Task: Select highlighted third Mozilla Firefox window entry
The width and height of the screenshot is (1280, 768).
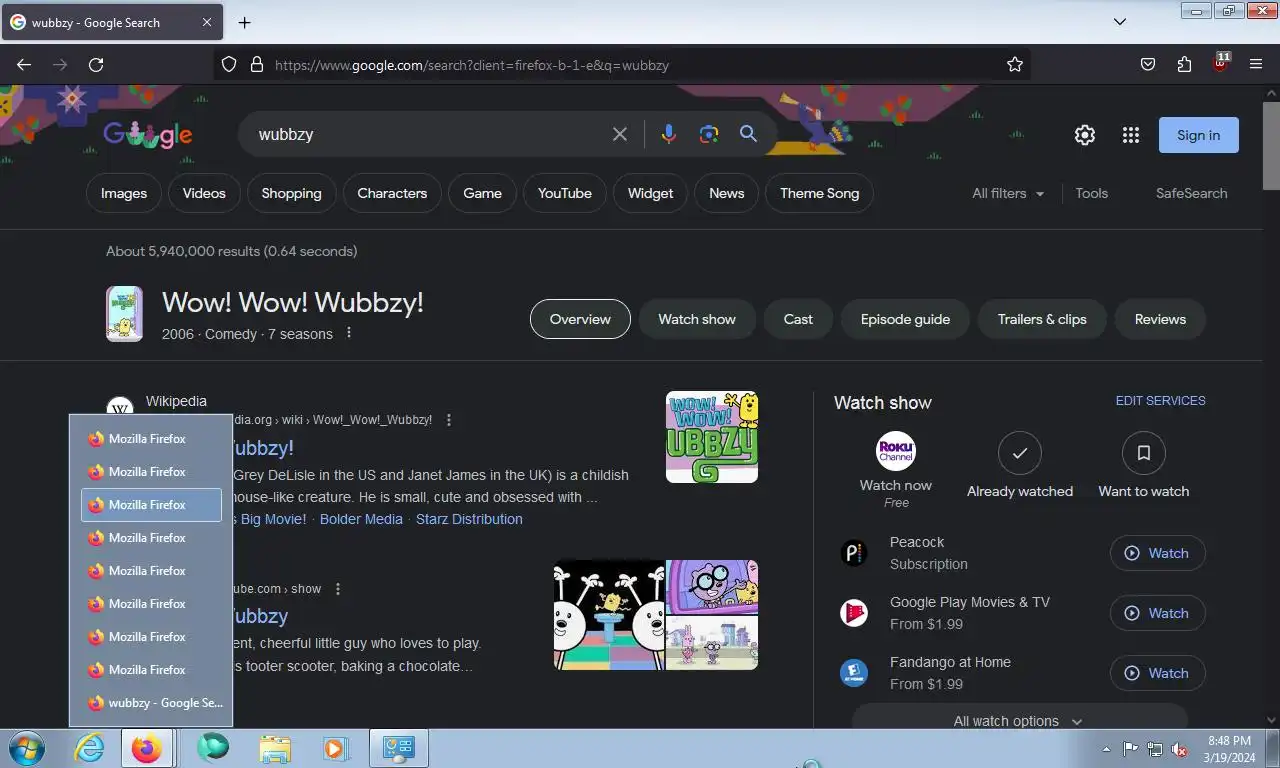Action: (x=151, y=505)
